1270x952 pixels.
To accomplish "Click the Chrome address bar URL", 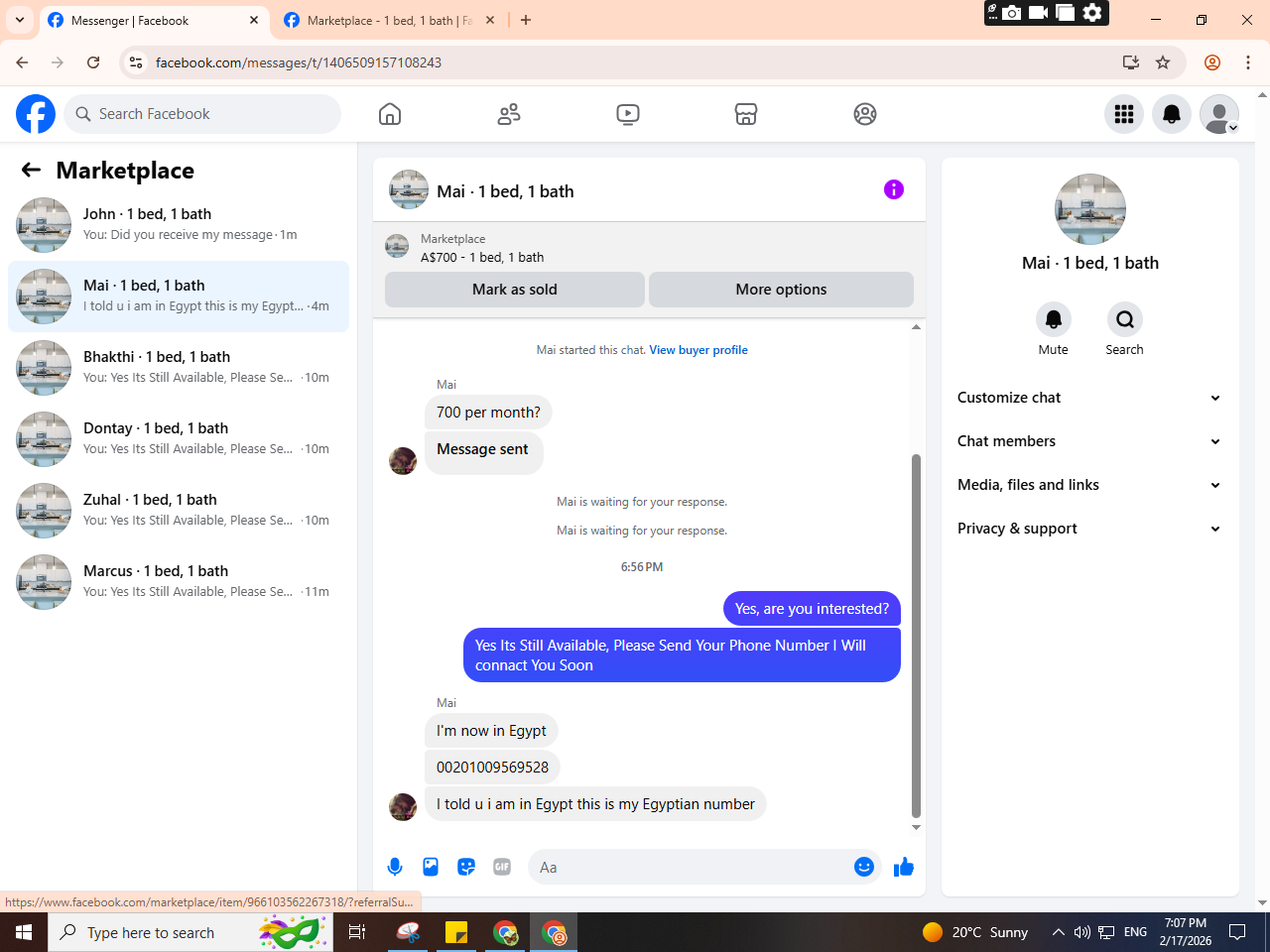I will pos(299,62).
